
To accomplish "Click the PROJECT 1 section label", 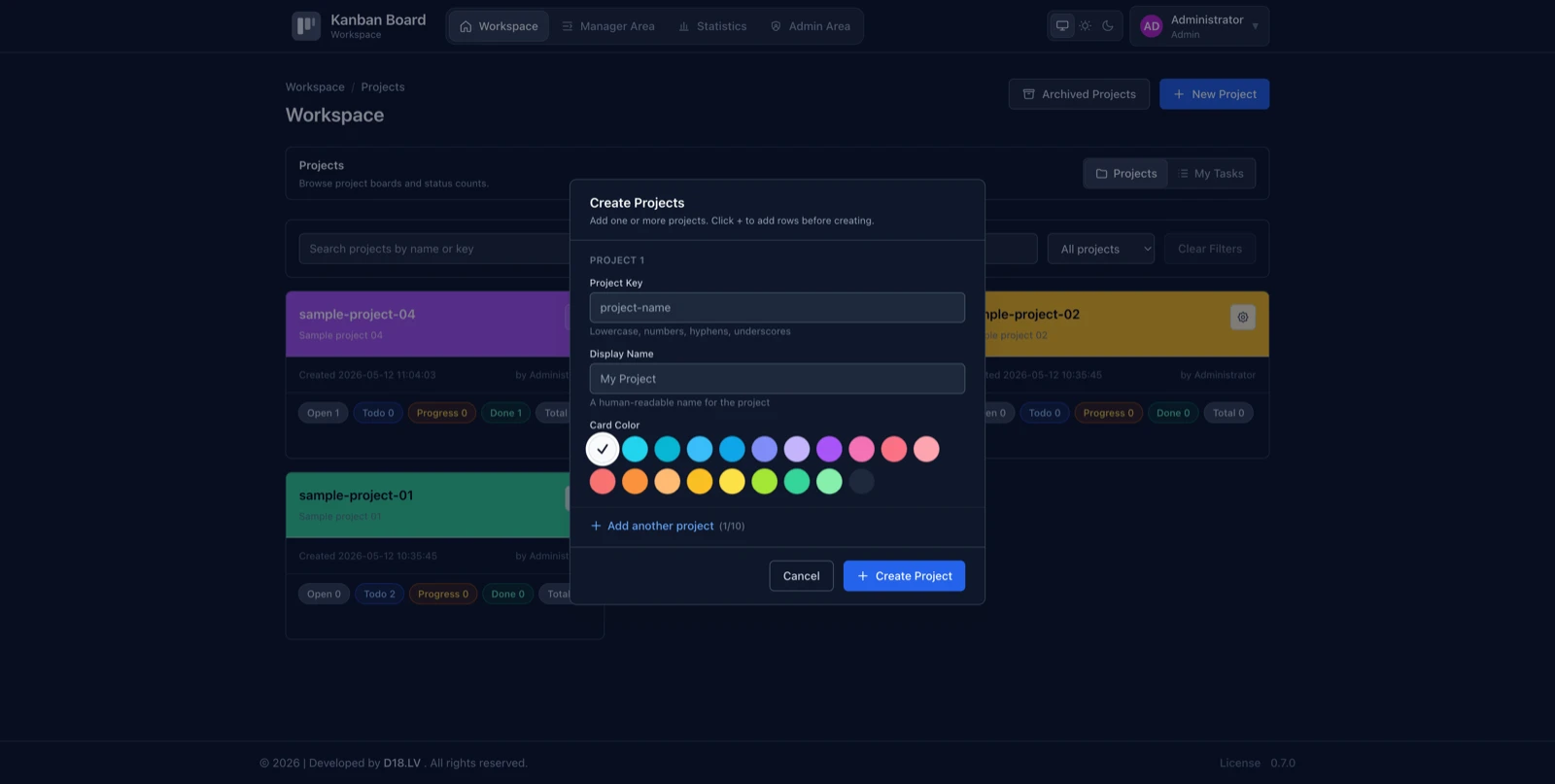I will [617, 260].
